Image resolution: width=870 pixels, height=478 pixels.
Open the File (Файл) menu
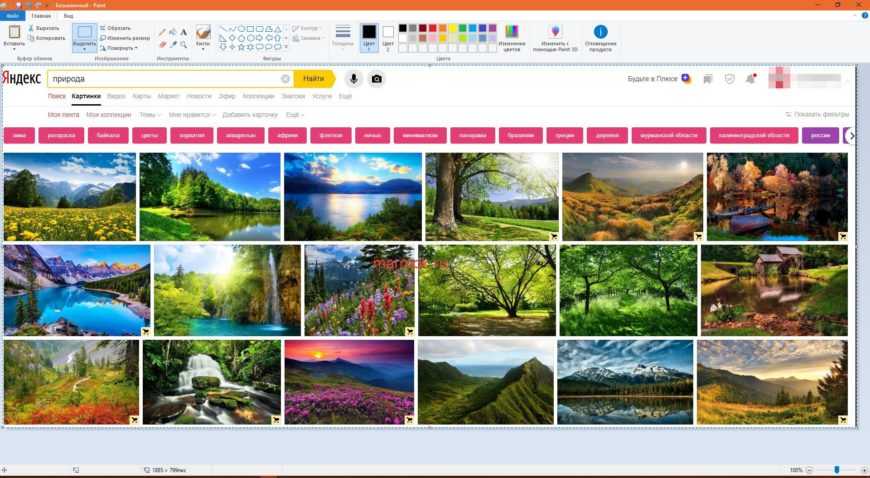tap(12, 16)
